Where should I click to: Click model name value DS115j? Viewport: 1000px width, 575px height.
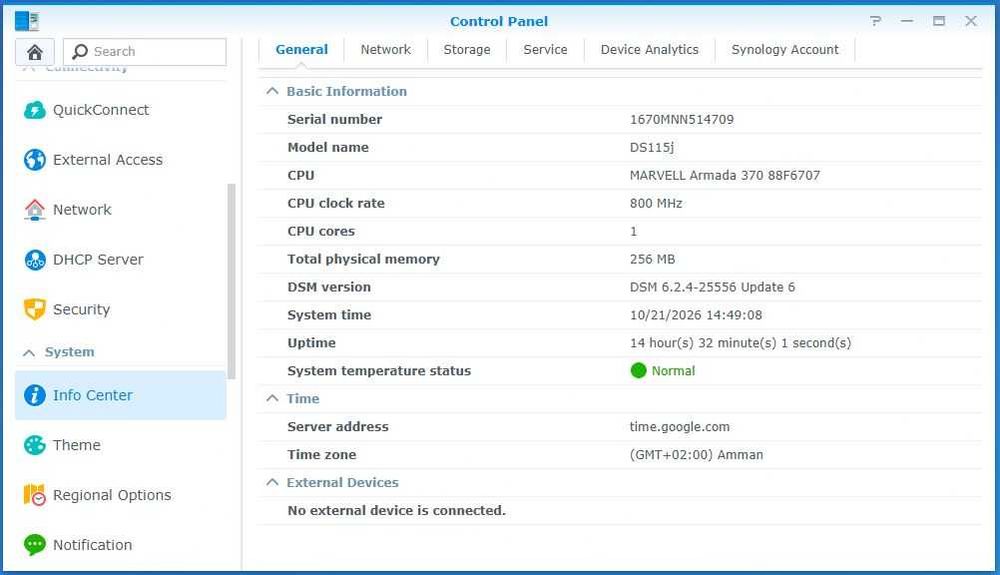click(652, 147)
